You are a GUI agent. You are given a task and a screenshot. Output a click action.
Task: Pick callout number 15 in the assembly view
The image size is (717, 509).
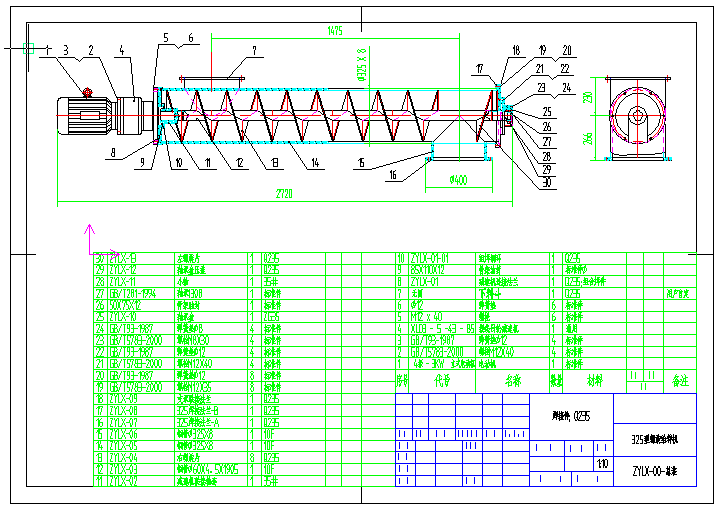point(361,163)
